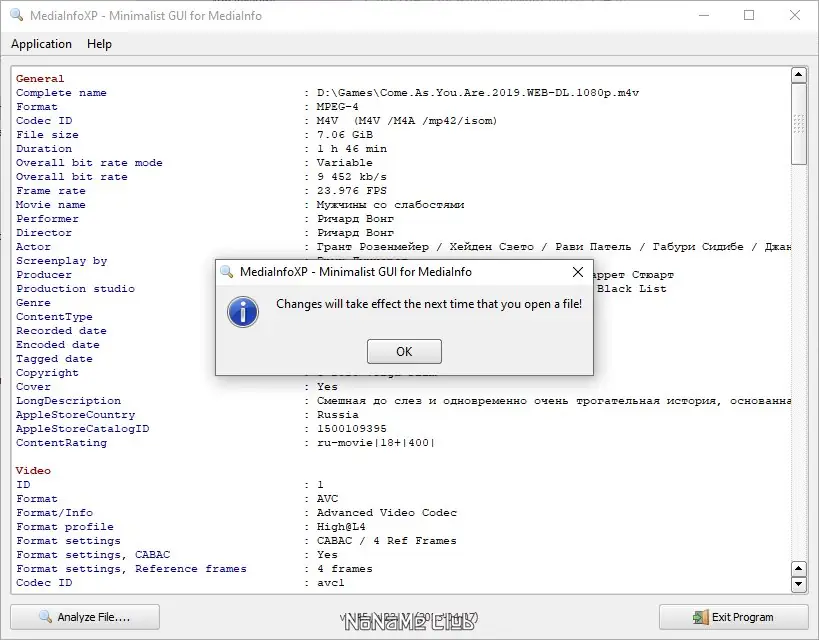
Task: Click the exit door icon on the Exit Program button
Action: pyautogui.click(x=700, y=617)
